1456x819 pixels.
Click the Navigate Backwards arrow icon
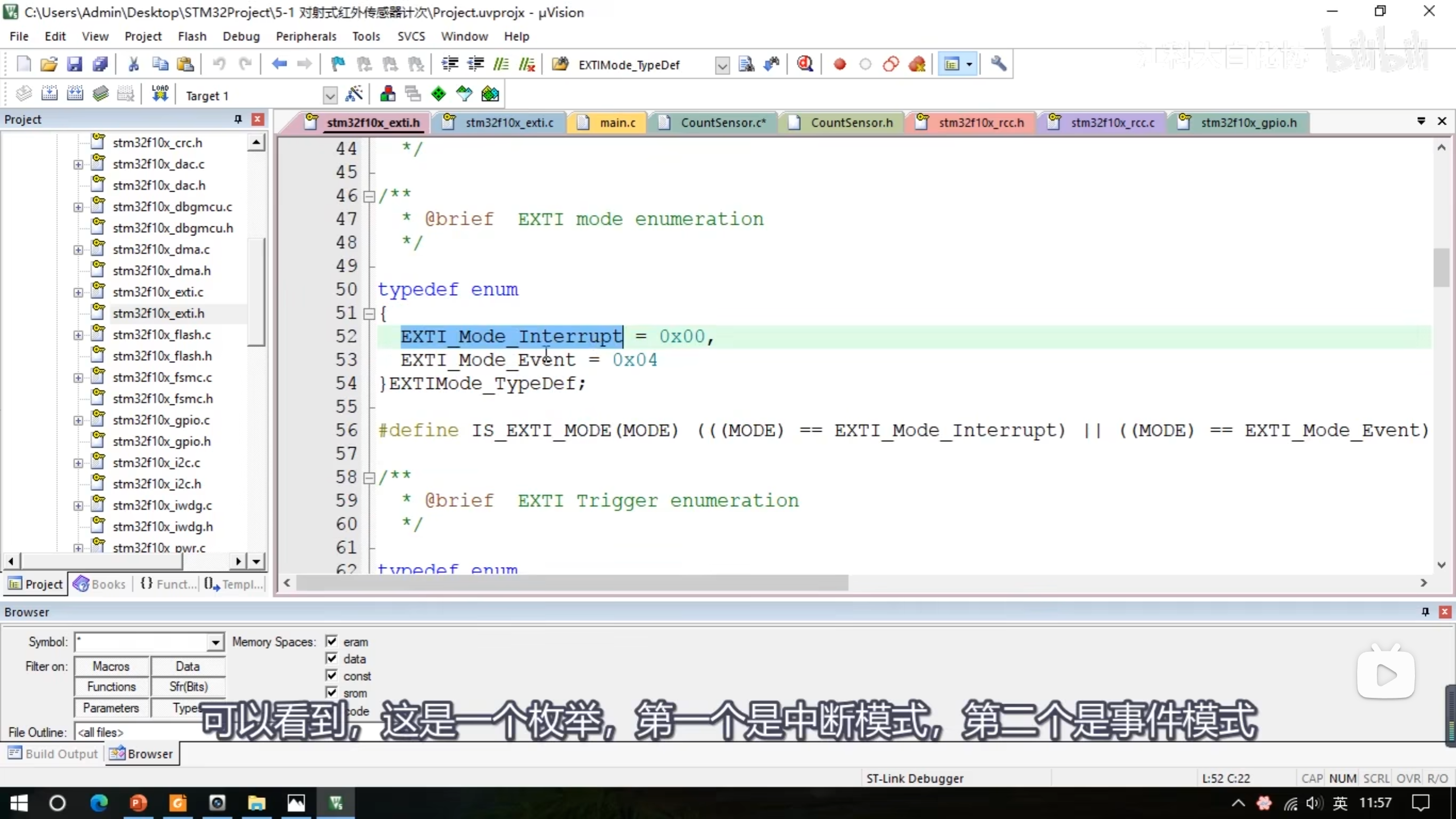(x=279, y=64)
